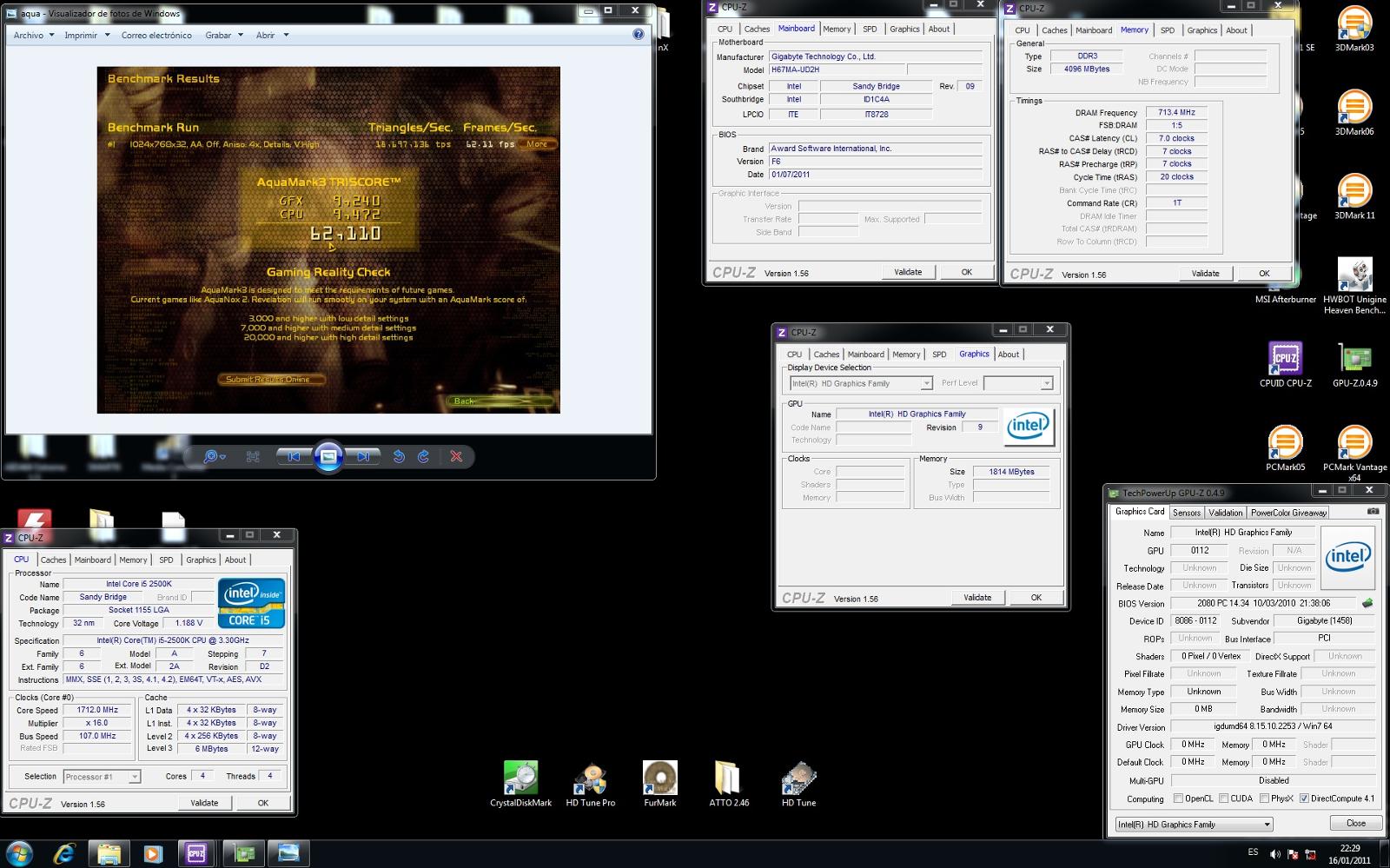
Task: Toggle OpenCL checkbox in GPU-Z
Action: tap(1179, 798)
